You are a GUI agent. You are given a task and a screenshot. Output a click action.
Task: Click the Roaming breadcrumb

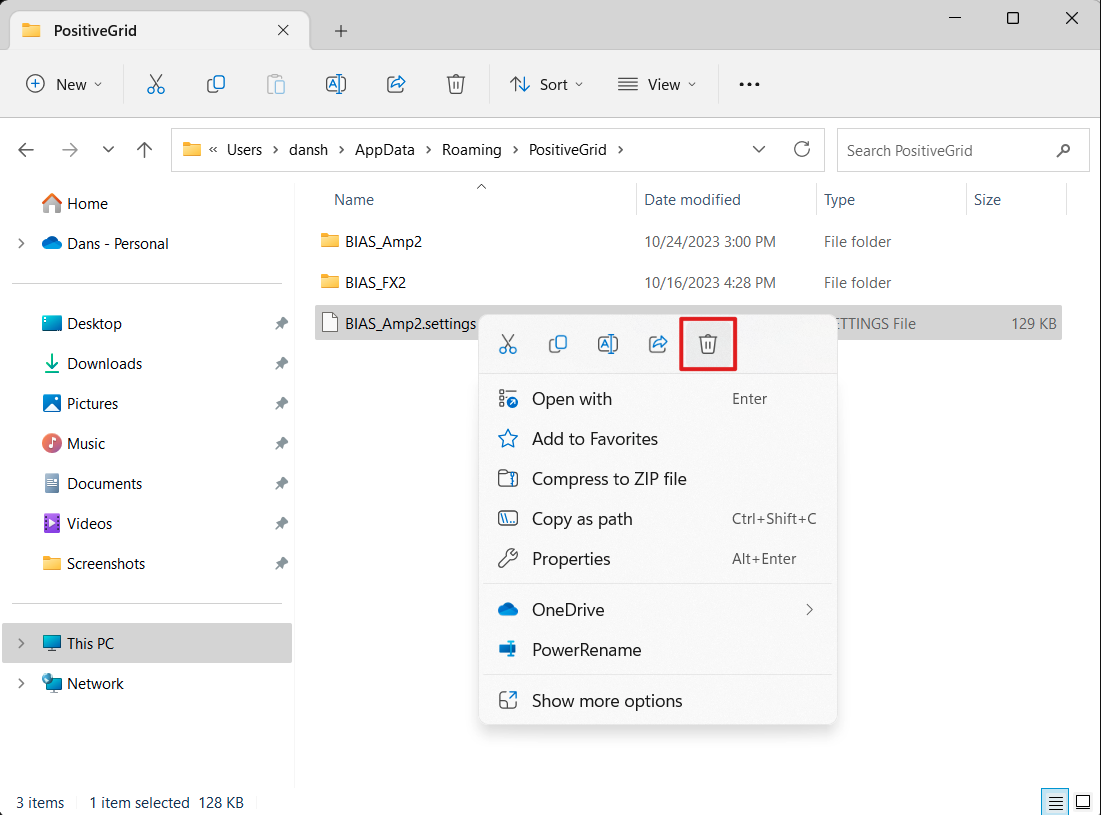click(x=472, y=150)
